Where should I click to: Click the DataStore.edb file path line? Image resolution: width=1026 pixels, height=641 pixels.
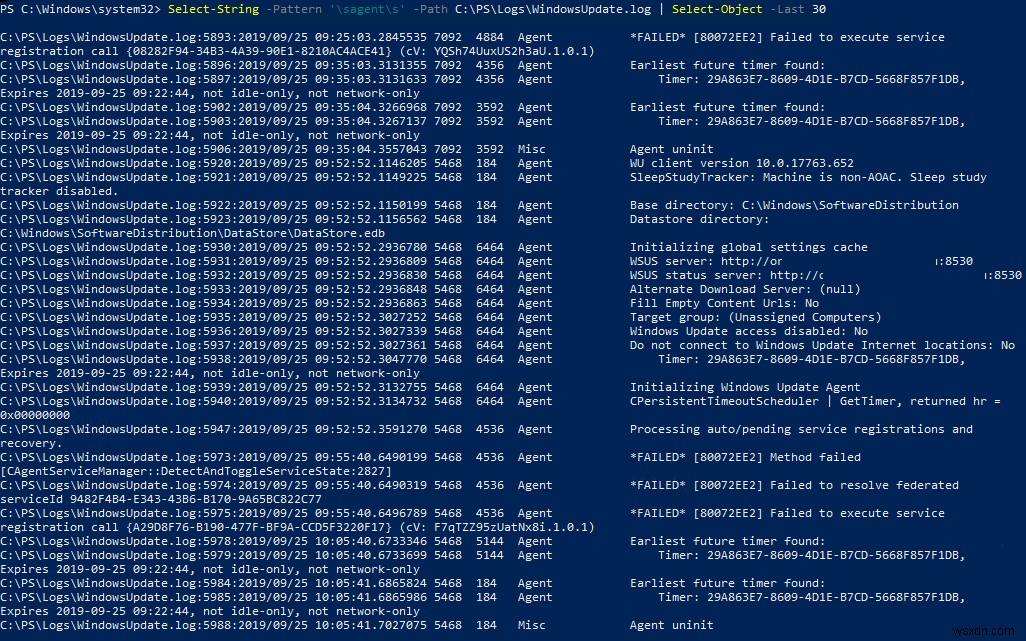click(192, 233)
